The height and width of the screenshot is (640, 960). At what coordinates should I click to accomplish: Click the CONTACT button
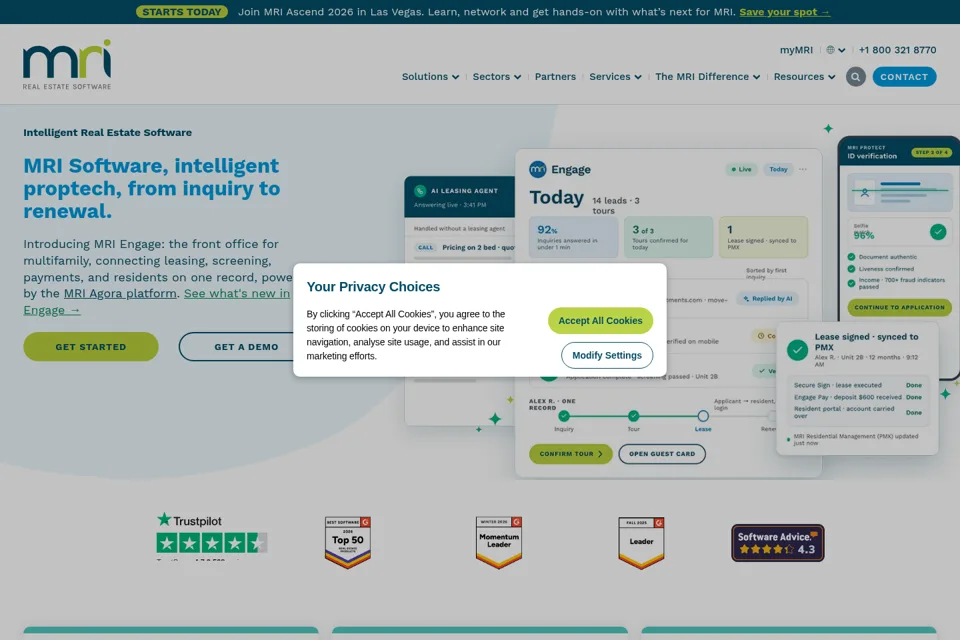click(x=904, y=77)
